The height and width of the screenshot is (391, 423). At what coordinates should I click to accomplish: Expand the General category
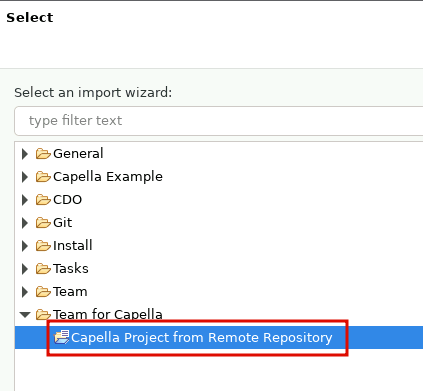(25, 154)
